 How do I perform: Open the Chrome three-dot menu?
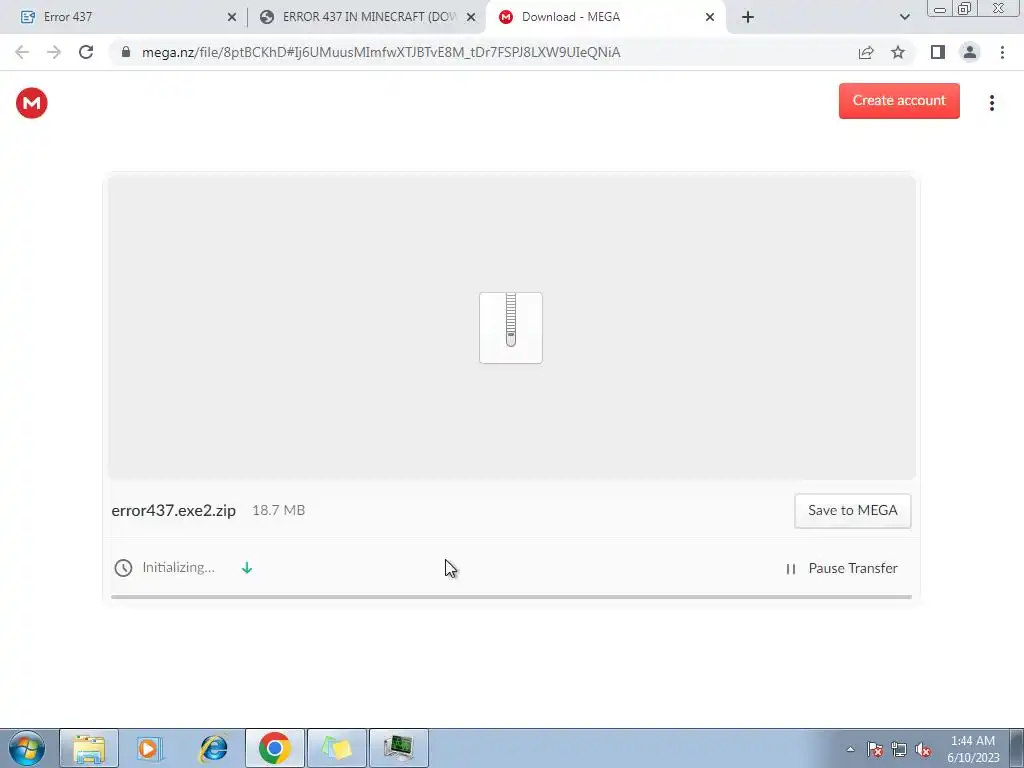coord(1002,52)
